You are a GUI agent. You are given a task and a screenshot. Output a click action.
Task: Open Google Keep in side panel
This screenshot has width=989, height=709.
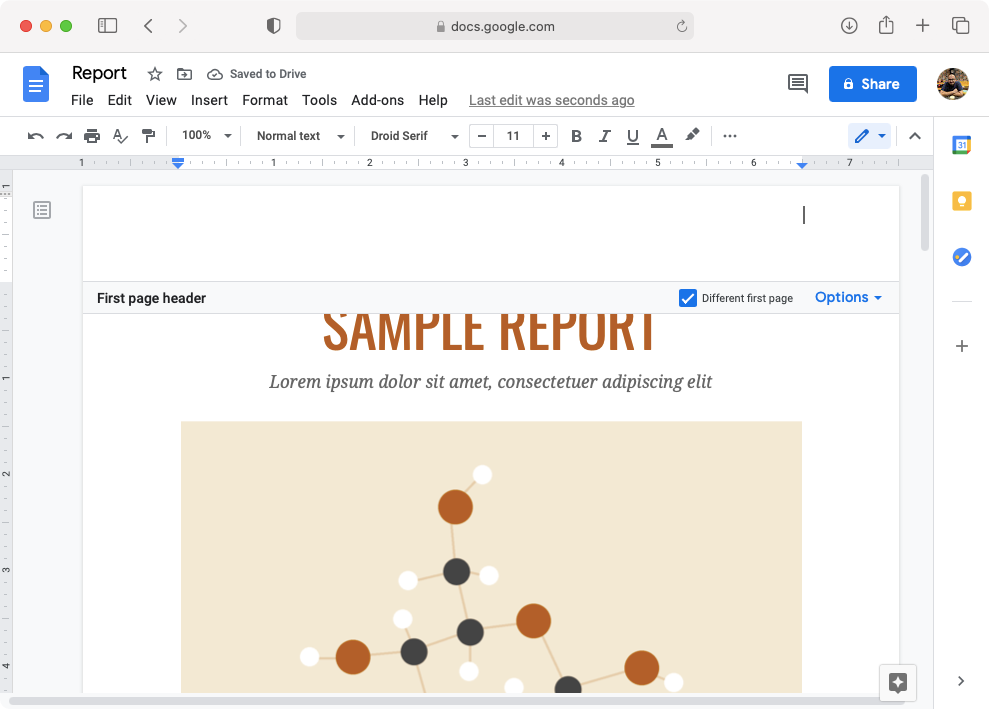pyautogui.click(x=961, y=201)
